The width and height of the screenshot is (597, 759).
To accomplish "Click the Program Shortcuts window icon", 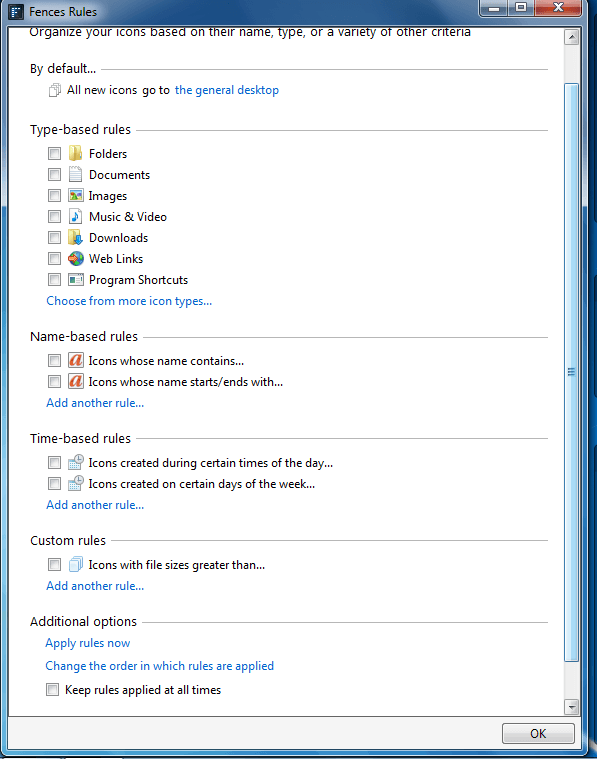I will (x=76, y=280).
